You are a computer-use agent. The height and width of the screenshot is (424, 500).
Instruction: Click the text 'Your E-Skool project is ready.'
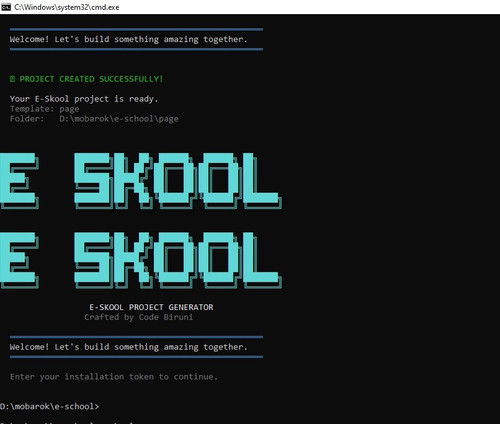[84, 99]
